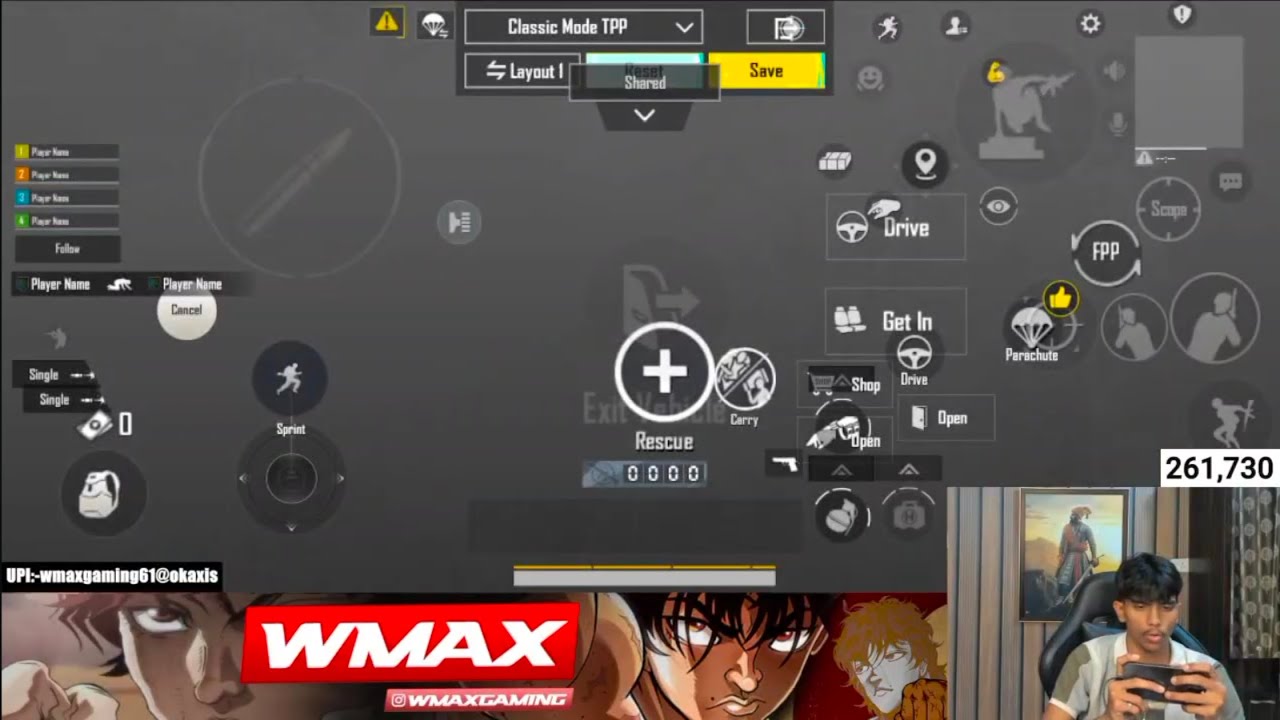Tap the first-aid medkit button
This screenshot has width=1280, height=720.
click(x=908, y=515)
